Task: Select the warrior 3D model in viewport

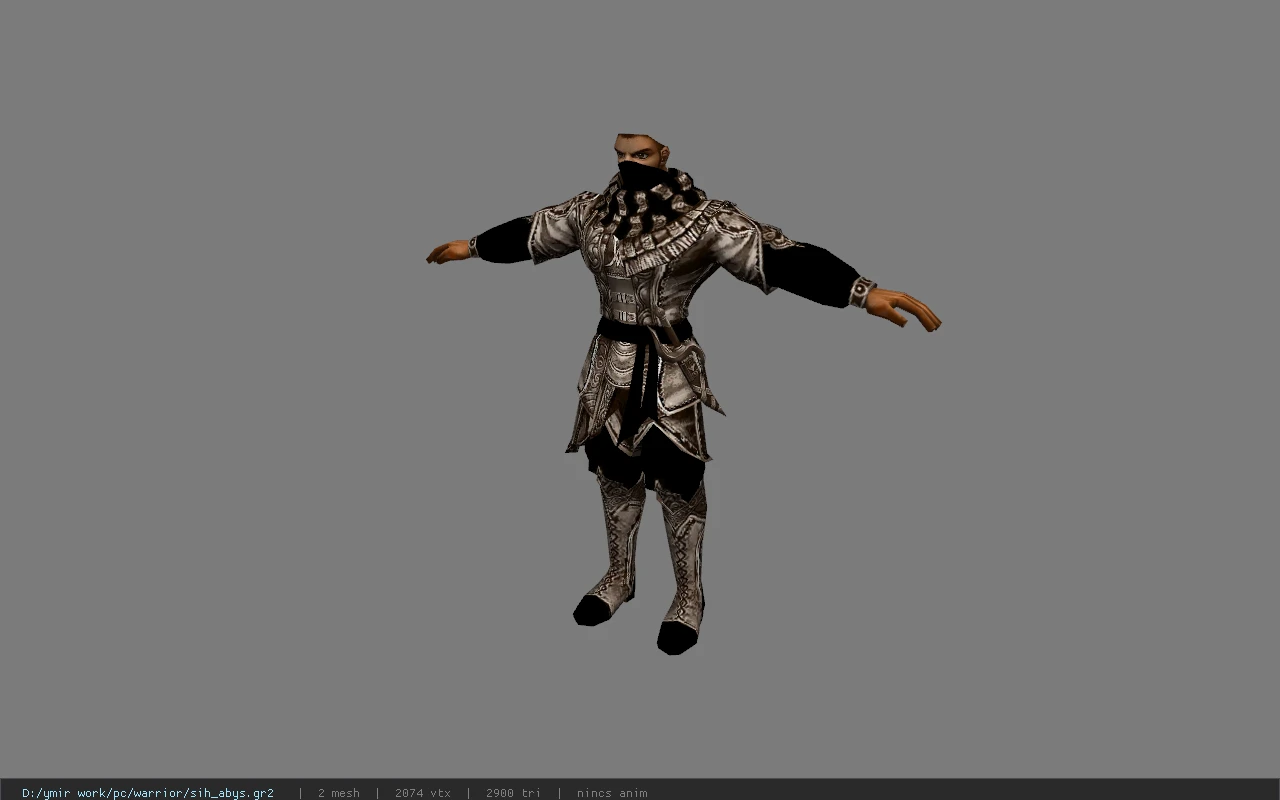Action: tap(683, 394)
